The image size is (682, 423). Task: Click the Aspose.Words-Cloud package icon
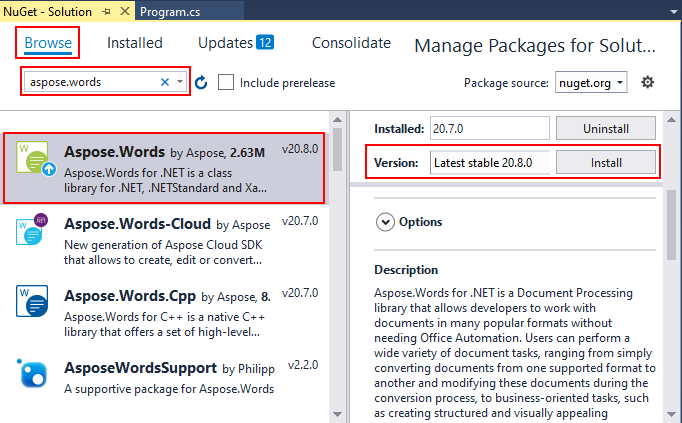point(33,231)
